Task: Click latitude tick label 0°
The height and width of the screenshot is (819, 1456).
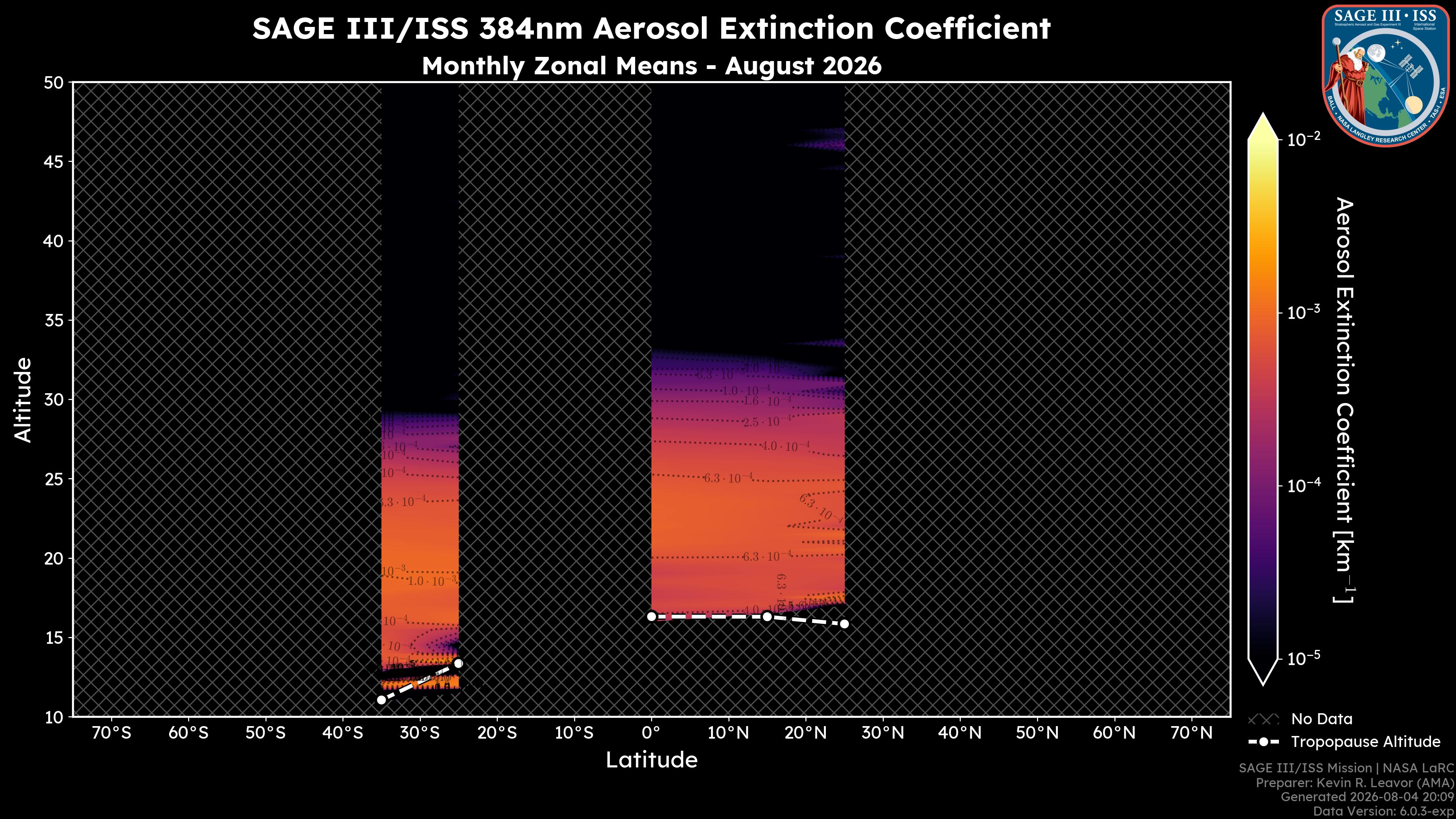Action: click(x=651, y=733)
